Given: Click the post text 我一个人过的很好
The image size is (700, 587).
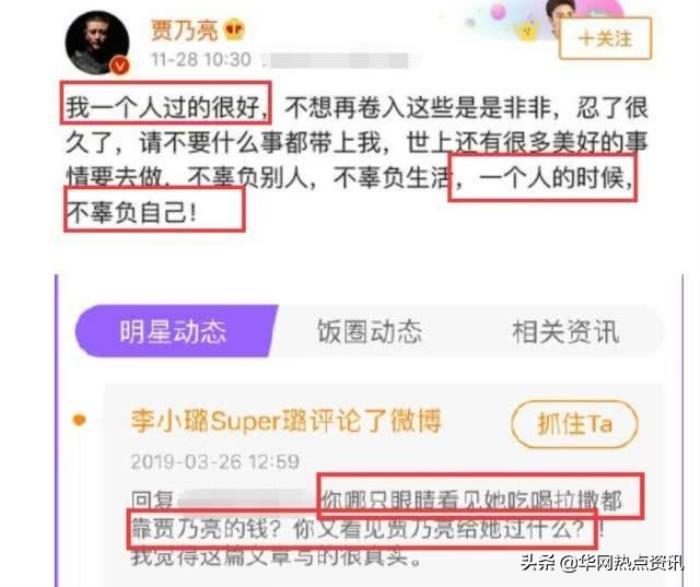Looking at the screenshot, I should (163, 107).
